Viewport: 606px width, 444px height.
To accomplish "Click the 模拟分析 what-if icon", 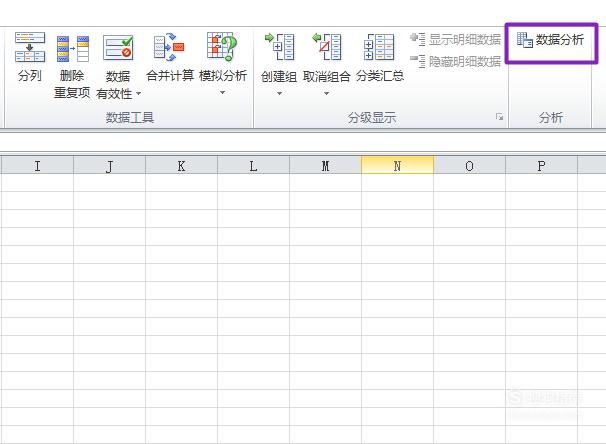I will point(222,47).
